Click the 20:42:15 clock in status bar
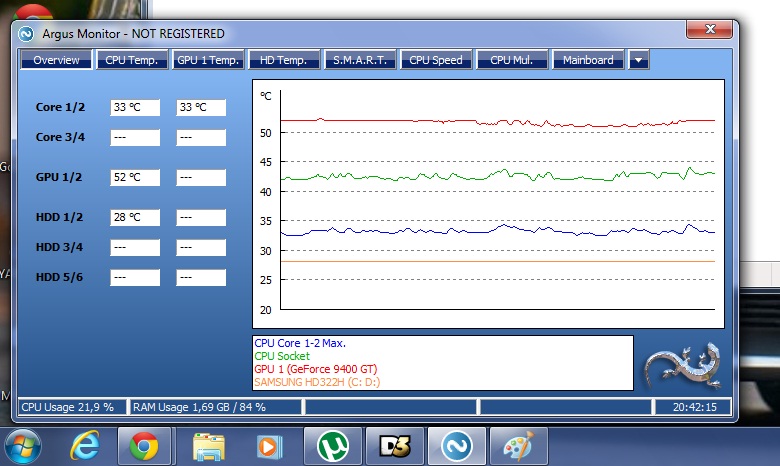 coord(693,407)
